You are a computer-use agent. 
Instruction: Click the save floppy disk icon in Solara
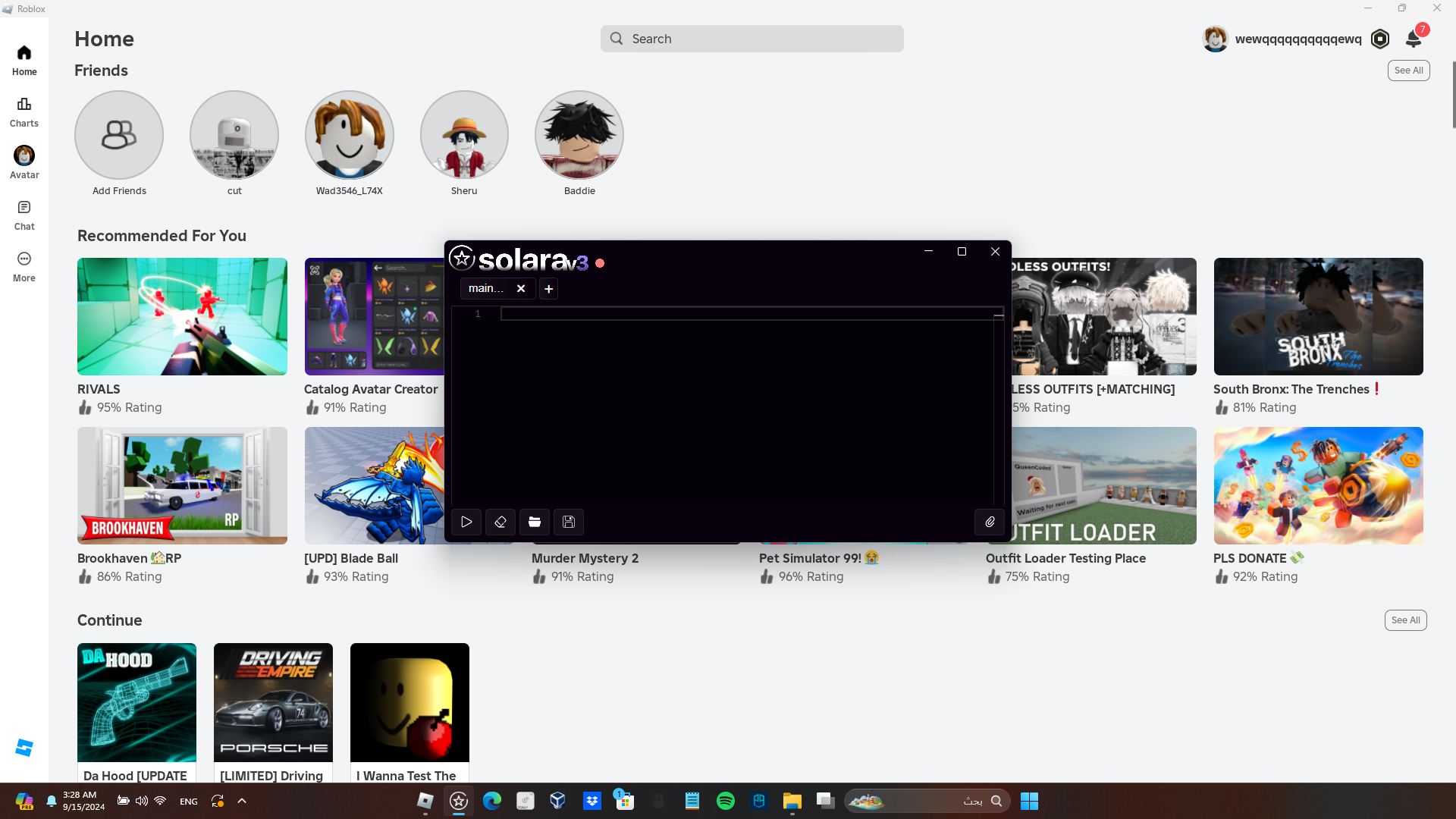(x=569, y=522)
